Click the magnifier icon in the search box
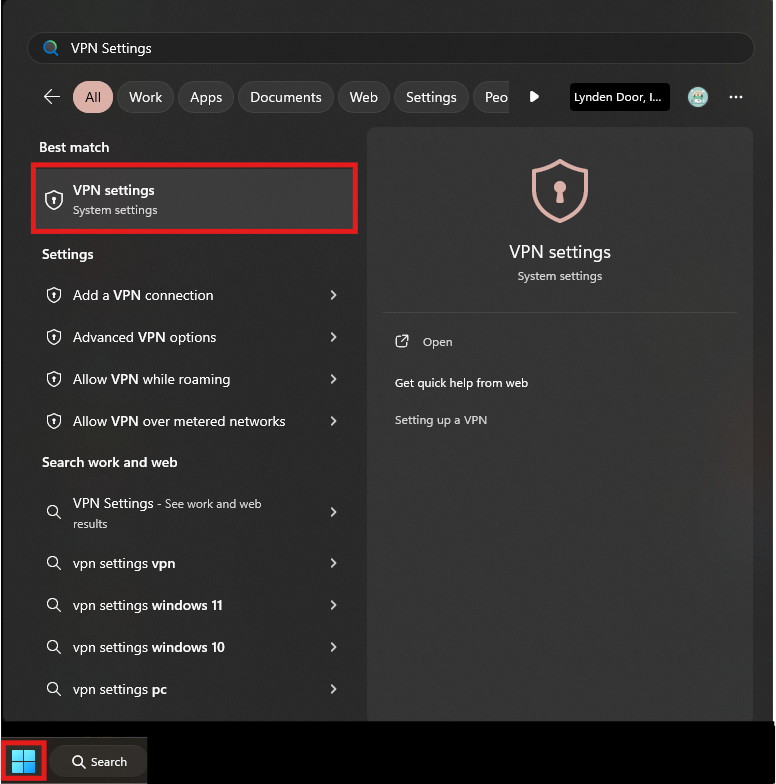 (x=51, y=48)
